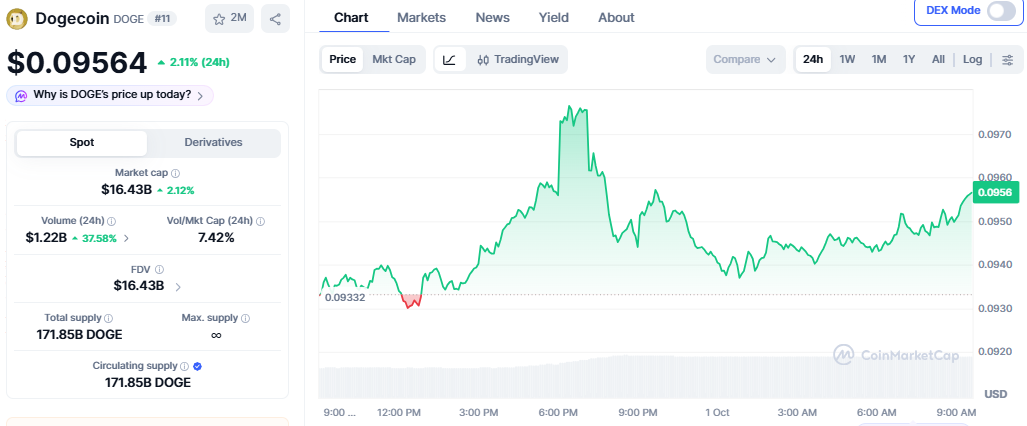Viewport: 1027px width, 426px height.
Task: Click the chart's highest price peak
Action: [x=570, y=106]
